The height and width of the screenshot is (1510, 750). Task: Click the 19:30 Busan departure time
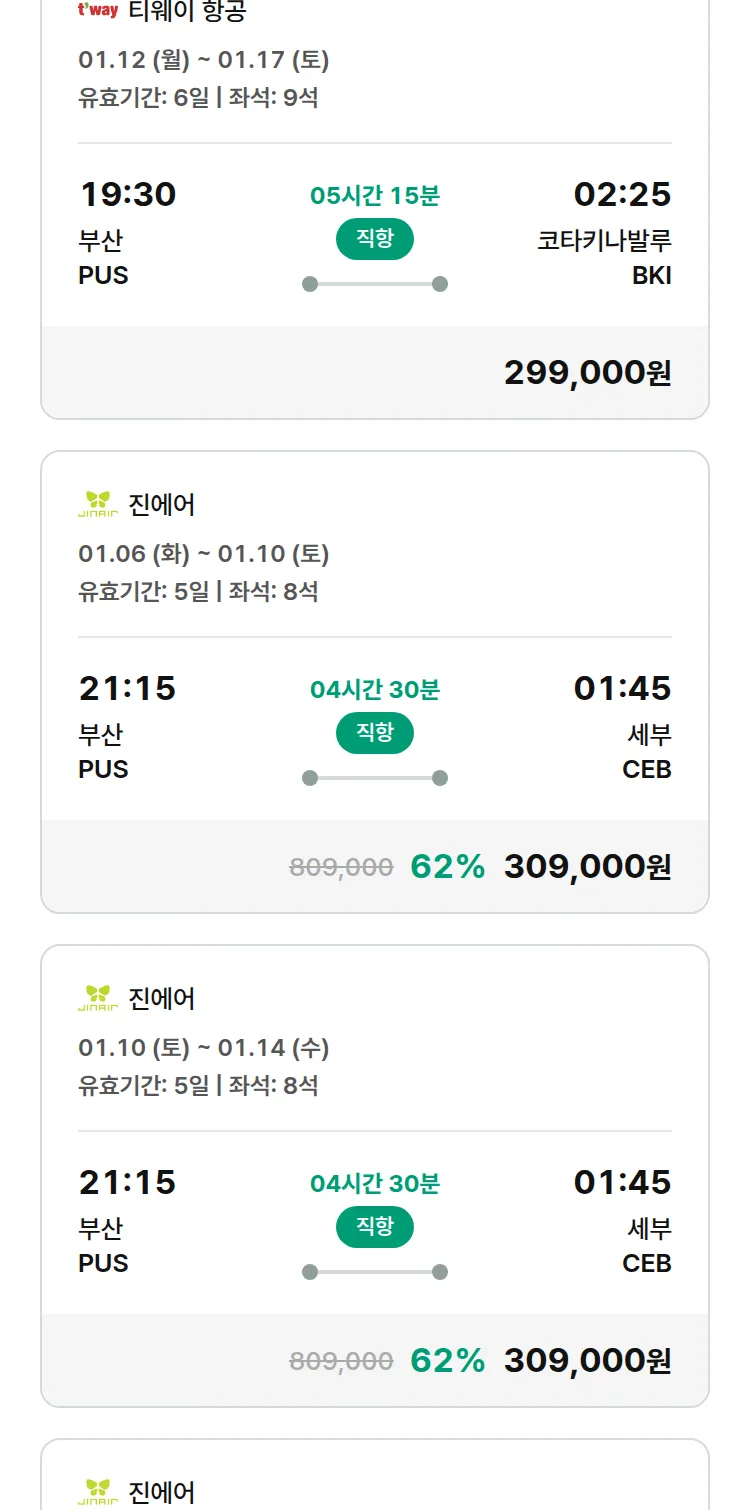click(127, 194)
